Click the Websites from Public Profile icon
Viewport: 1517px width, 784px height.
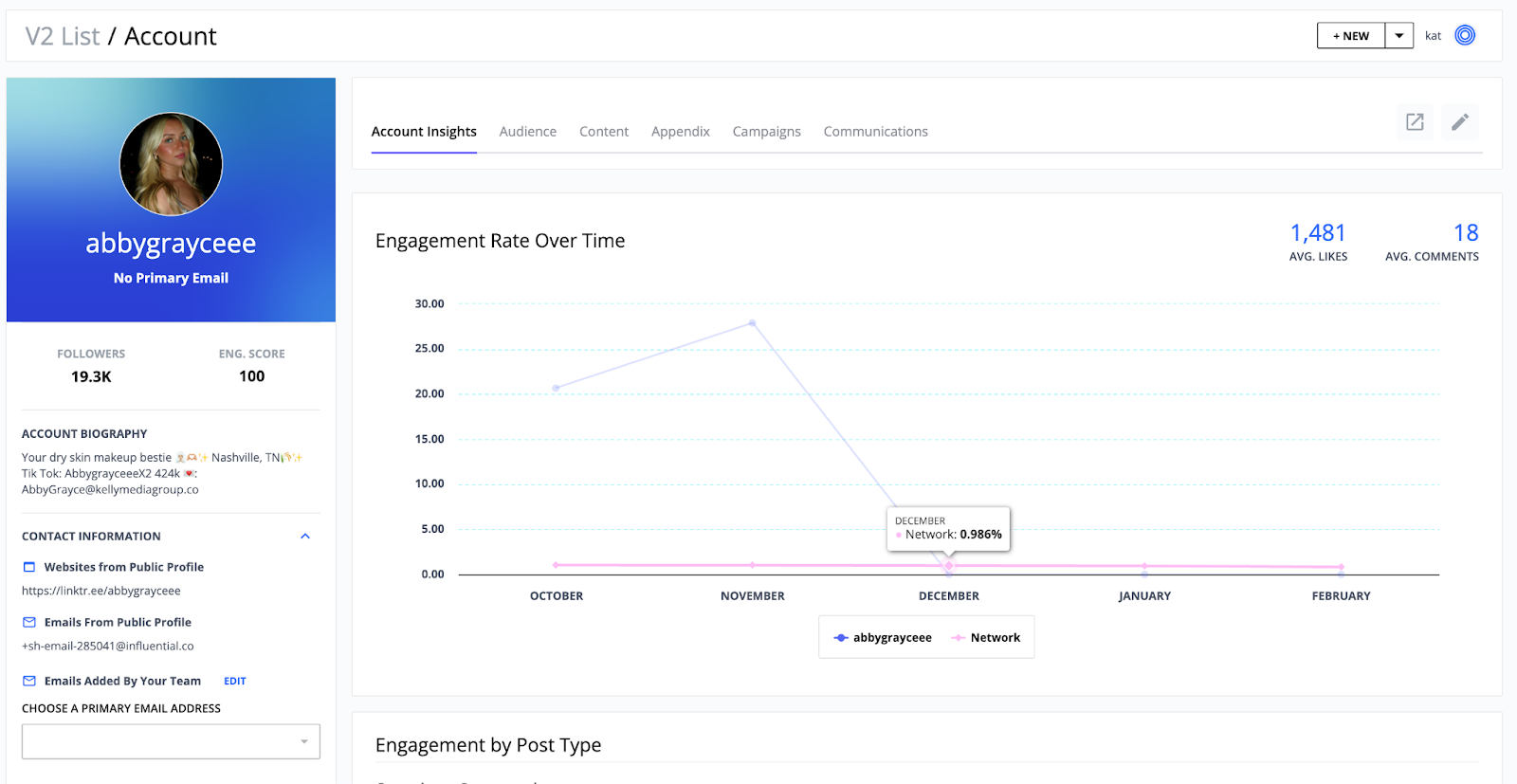click(29, 567)
